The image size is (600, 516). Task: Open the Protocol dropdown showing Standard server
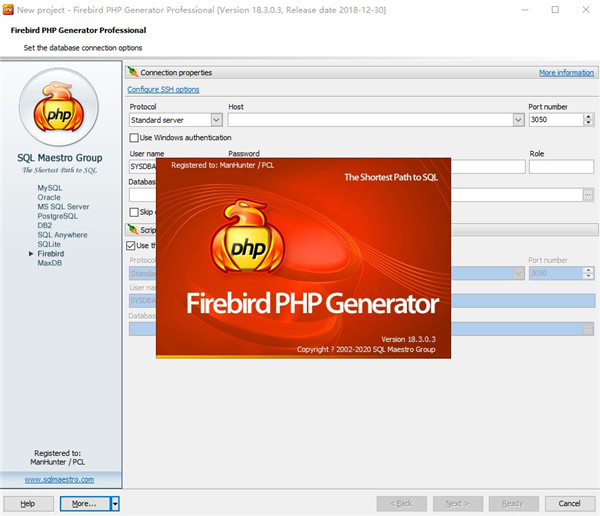tap(216, 120)
